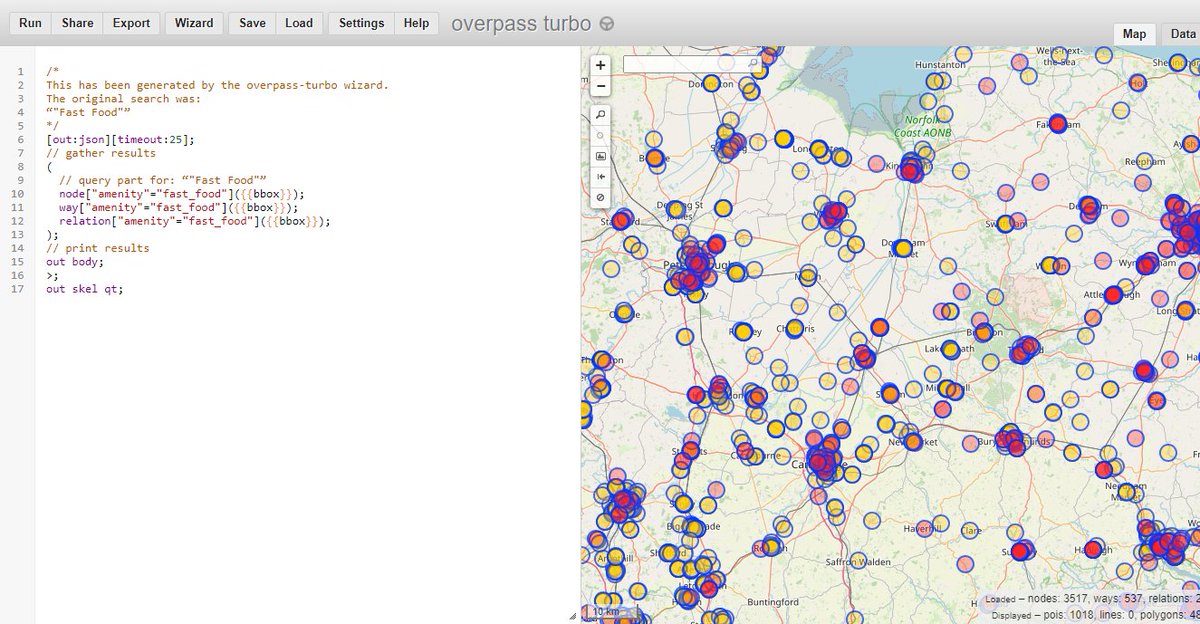Click the 'out body;' code line

[x=75, y=262]
